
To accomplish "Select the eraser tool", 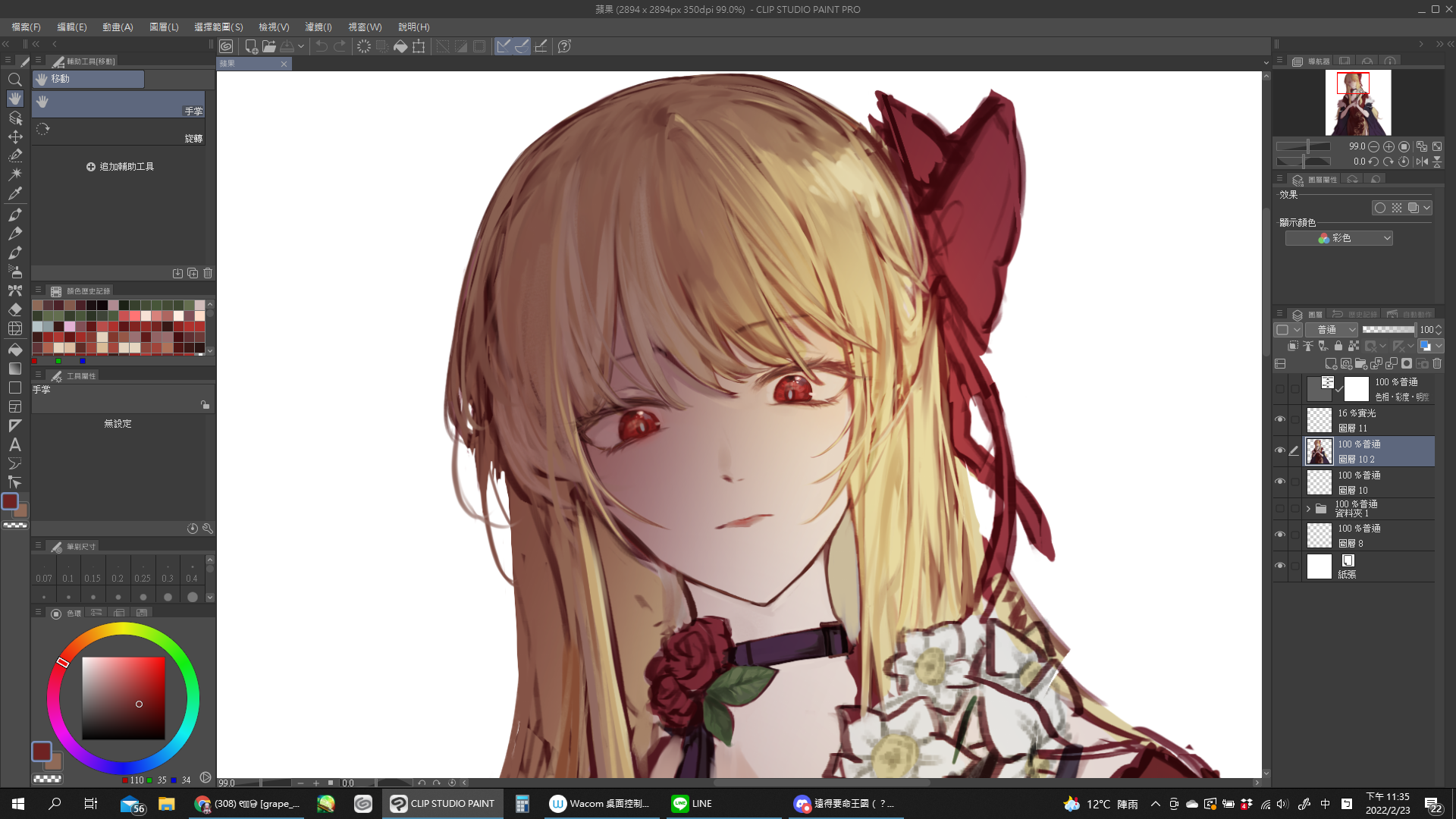I will coord(14,309).
